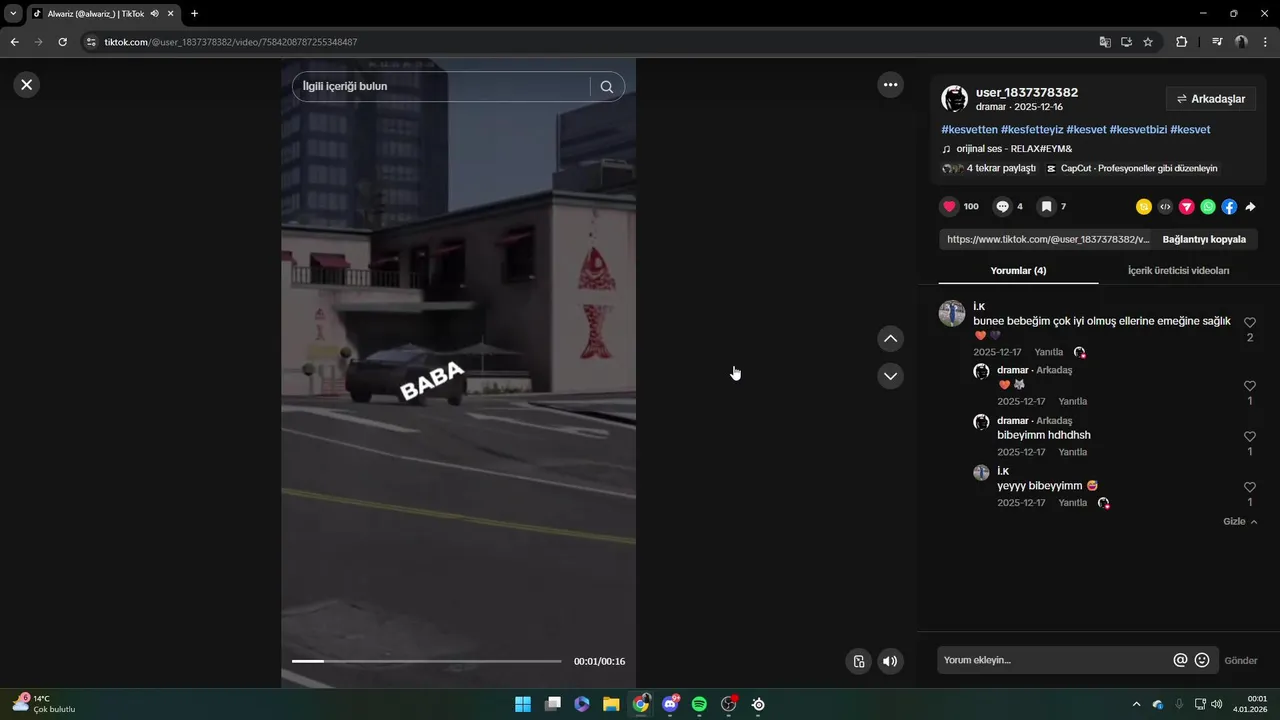This screenshot has width=1280, height=720.
Task: Click the tiktok.com address bar URL
Action: pyautogui.click(x=231, y=42)
